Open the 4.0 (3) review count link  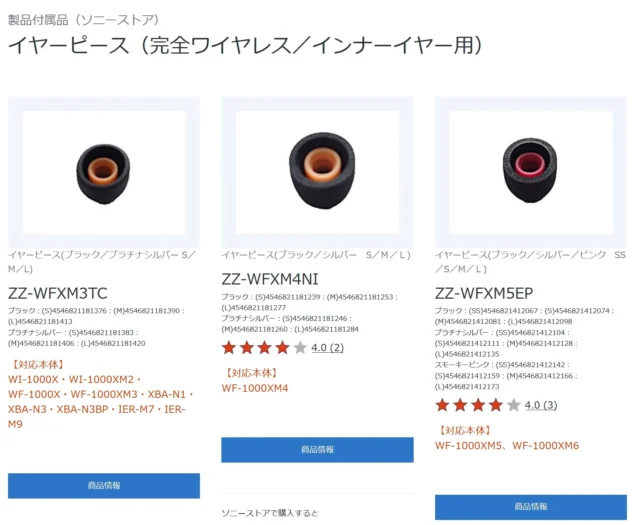tap(541, 405)
